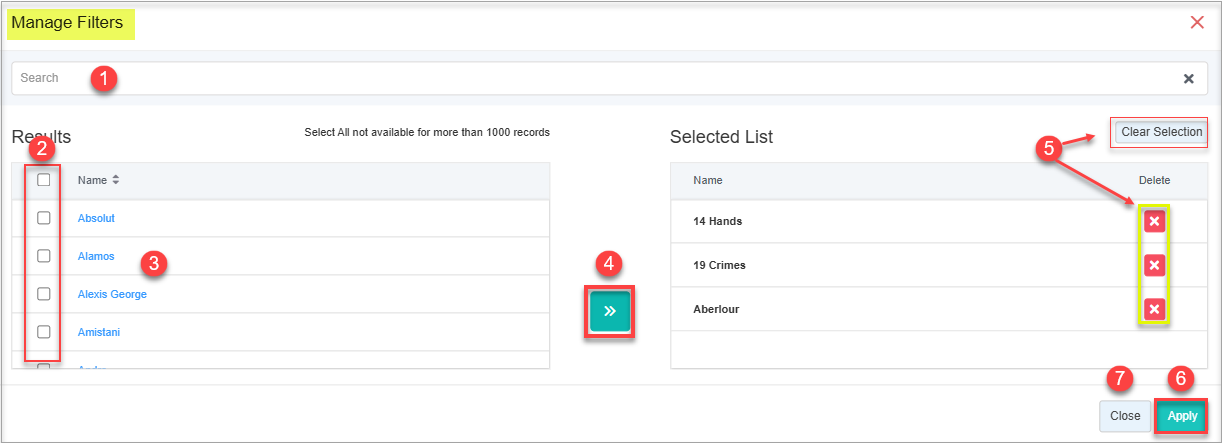Select the Amistani name link

pyautogui.click(x=99, y=332)
